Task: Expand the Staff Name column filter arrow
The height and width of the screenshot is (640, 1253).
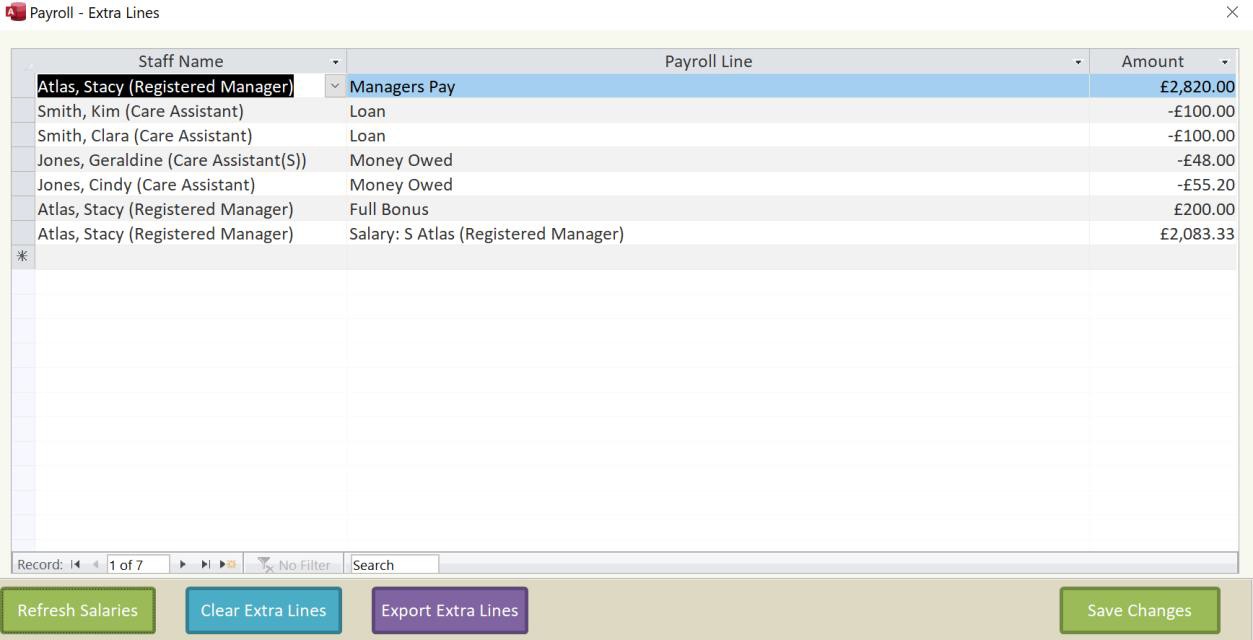Action: tap(335, 62)
